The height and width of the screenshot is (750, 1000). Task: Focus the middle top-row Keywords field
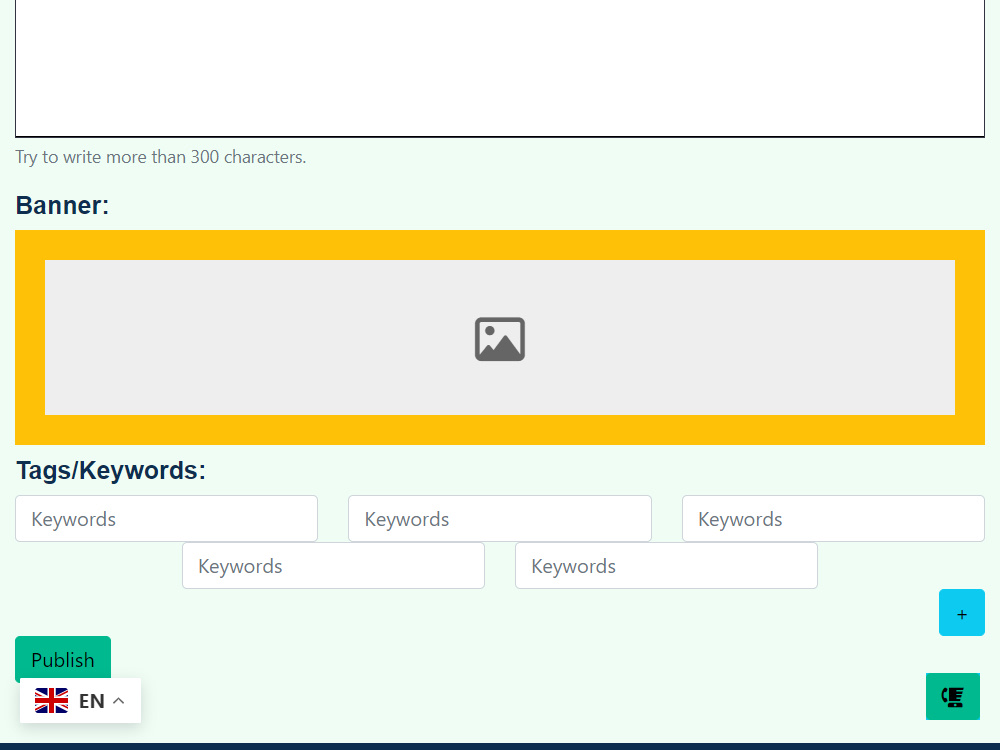[x=500, y=518]
